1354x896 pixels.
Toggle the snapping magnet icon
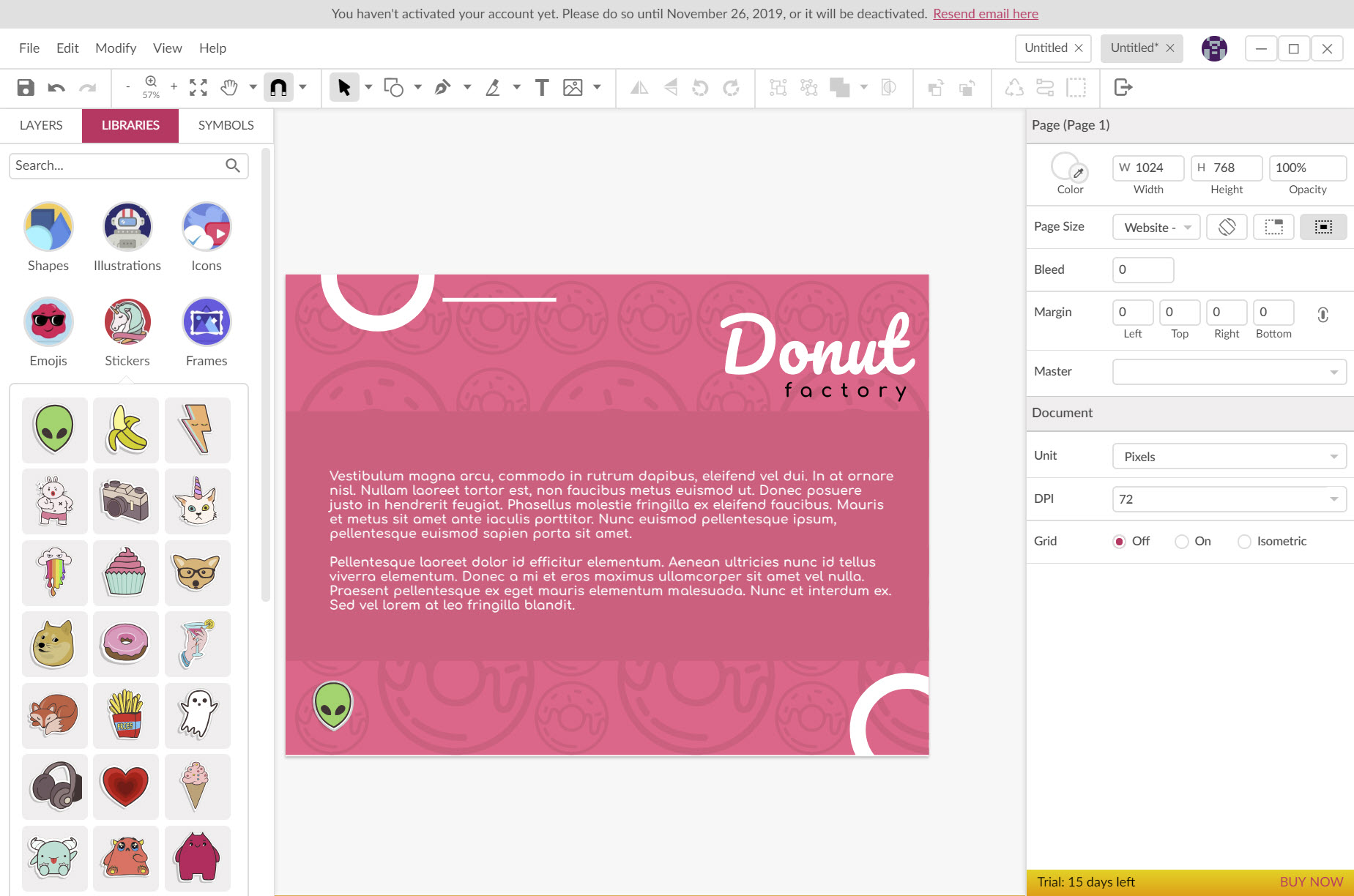point(278,88)
